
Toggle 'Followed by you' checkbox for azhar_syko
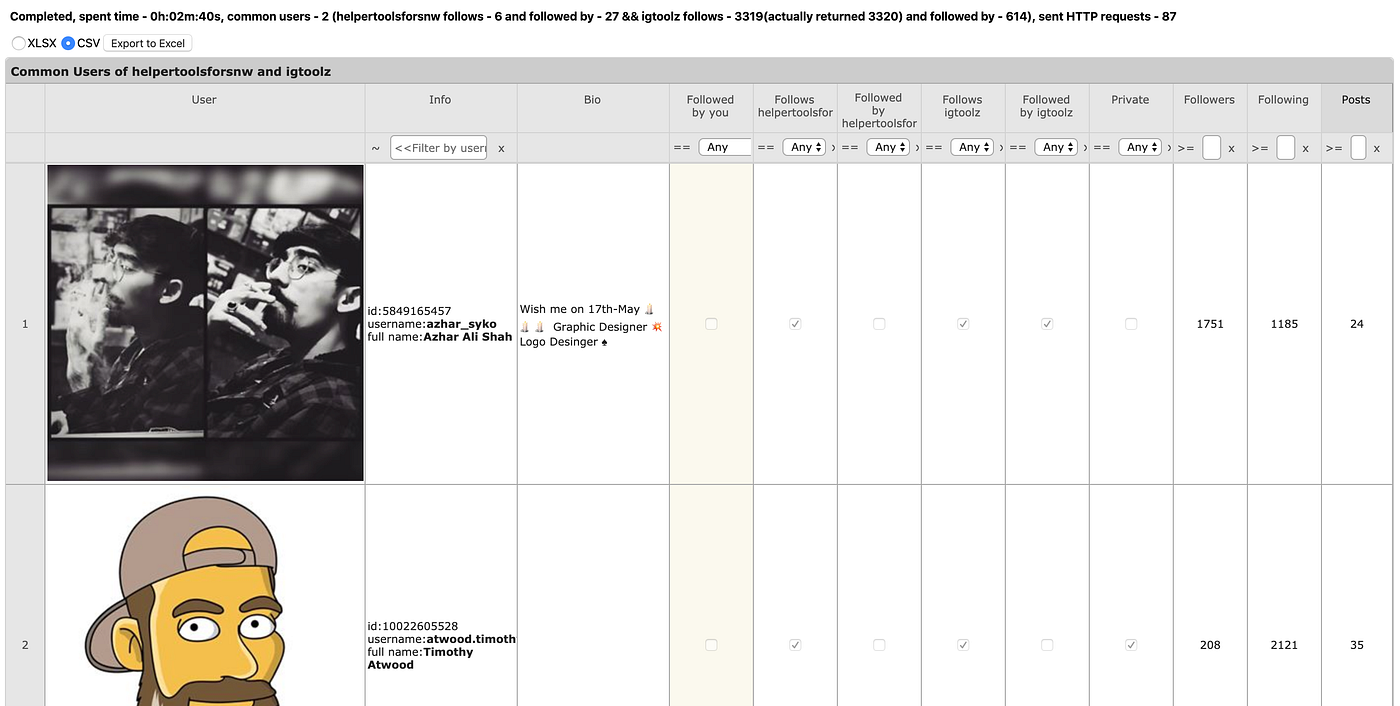pos(711,324)
